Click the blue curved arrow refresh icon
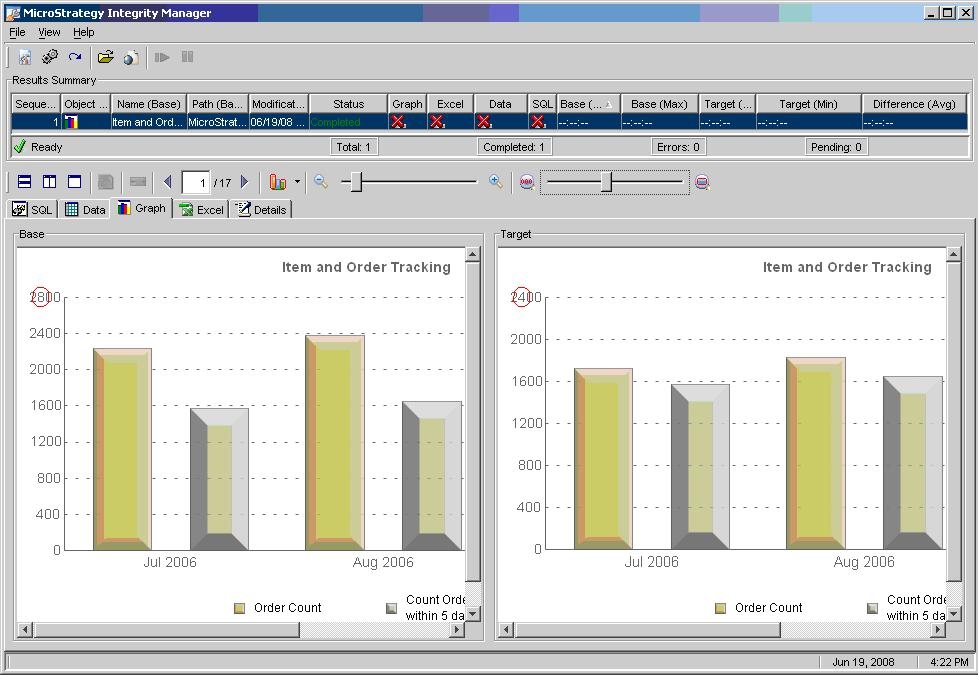The image size is (978, 675). [75, 57]
